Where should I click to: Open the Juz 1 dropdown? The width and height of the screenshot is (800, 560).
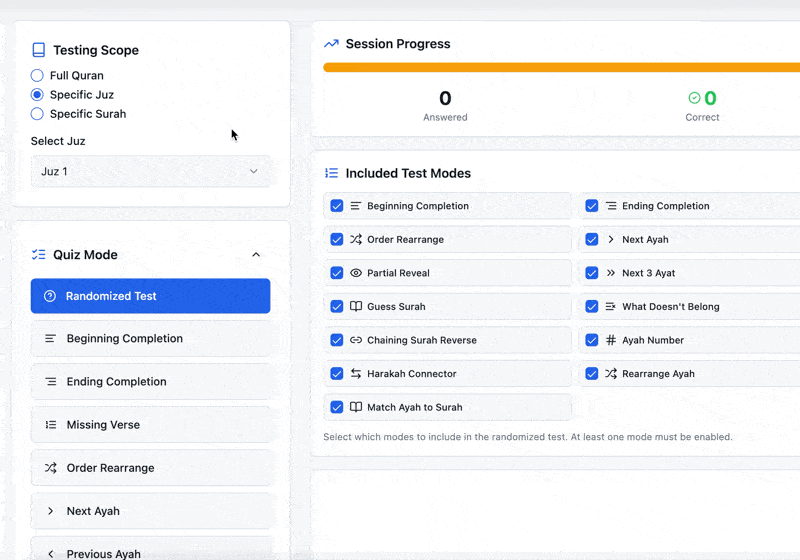tap(150, 172)
